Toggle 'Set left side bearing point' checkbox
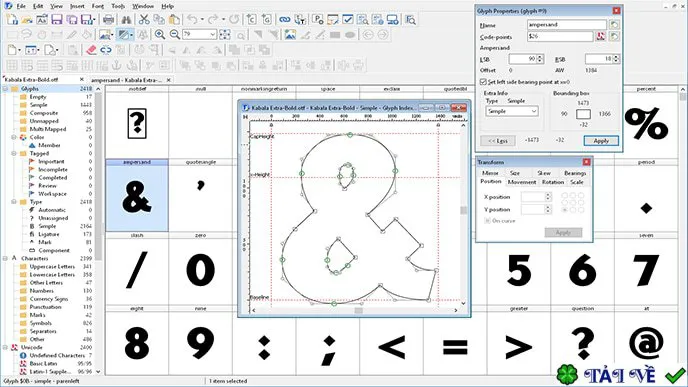Image resolution: width=688 pixels, height=387 pixels. (483, 82)
